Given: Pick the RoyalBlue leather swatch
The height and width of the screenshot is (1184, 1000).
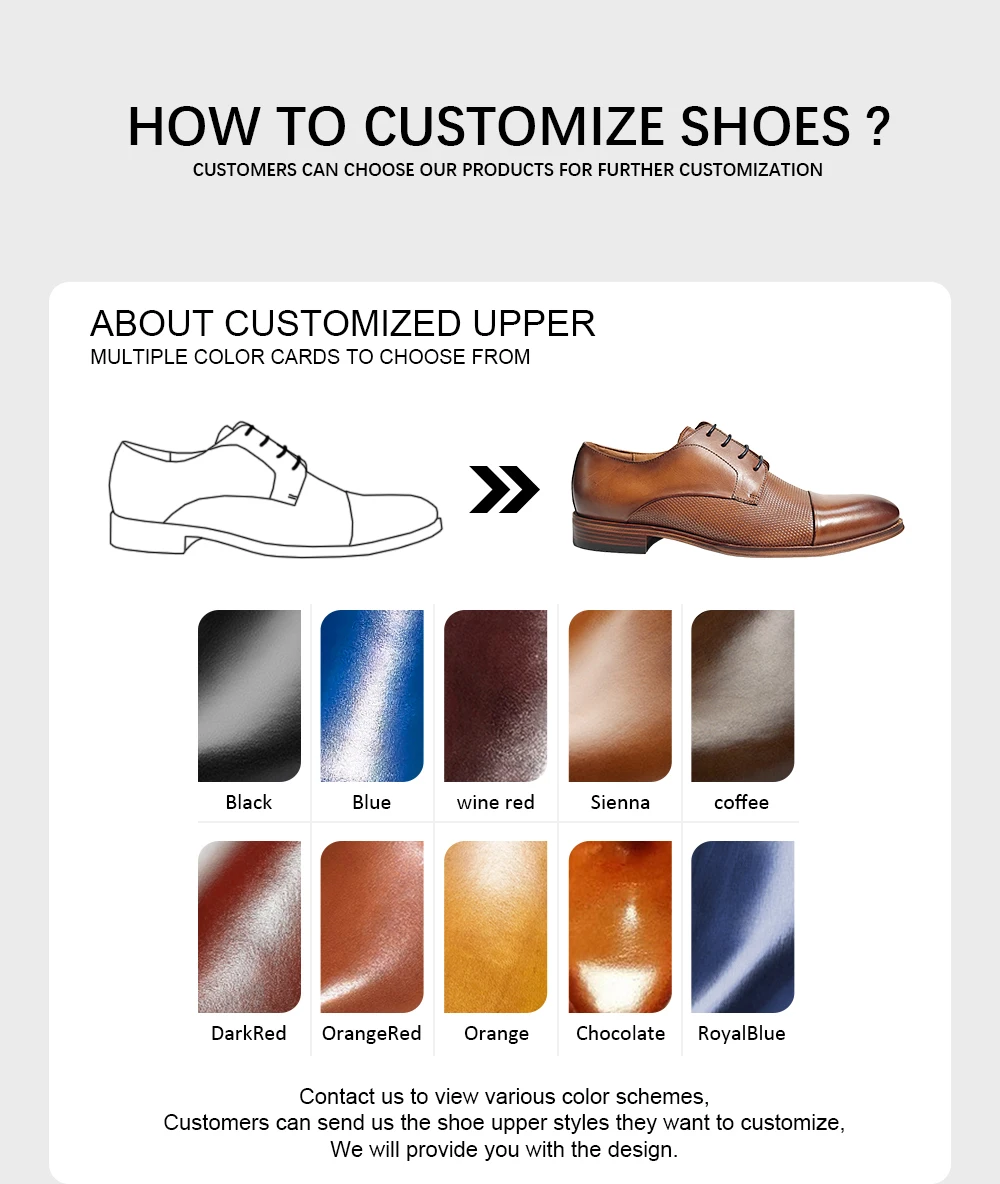Looking at the screenshot, I should pyautogui.click(x=742, y=927).
